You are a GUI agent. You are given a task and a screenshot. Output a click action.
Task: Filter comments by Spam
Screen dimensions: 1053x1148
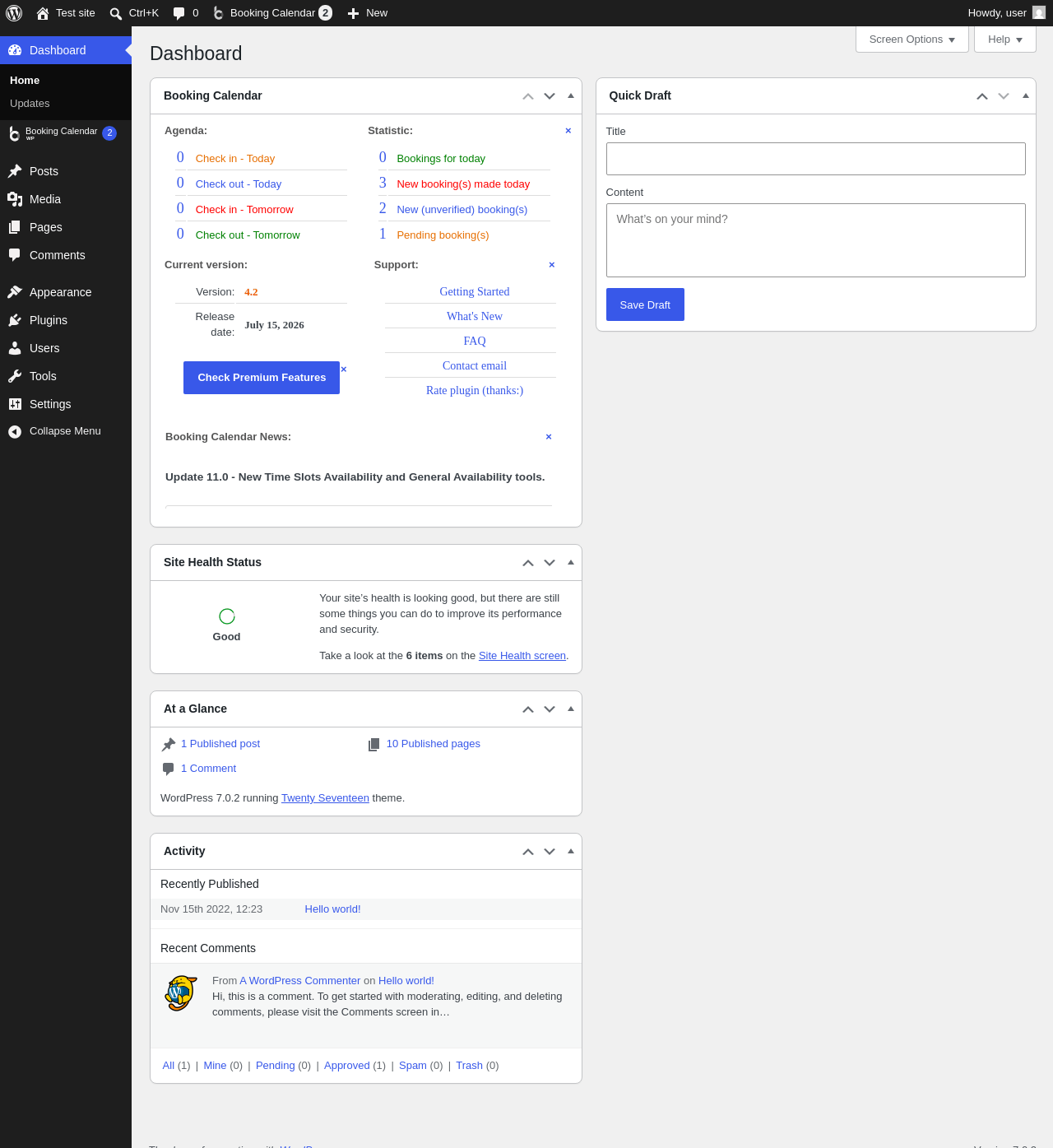(x=413, y=1066)
